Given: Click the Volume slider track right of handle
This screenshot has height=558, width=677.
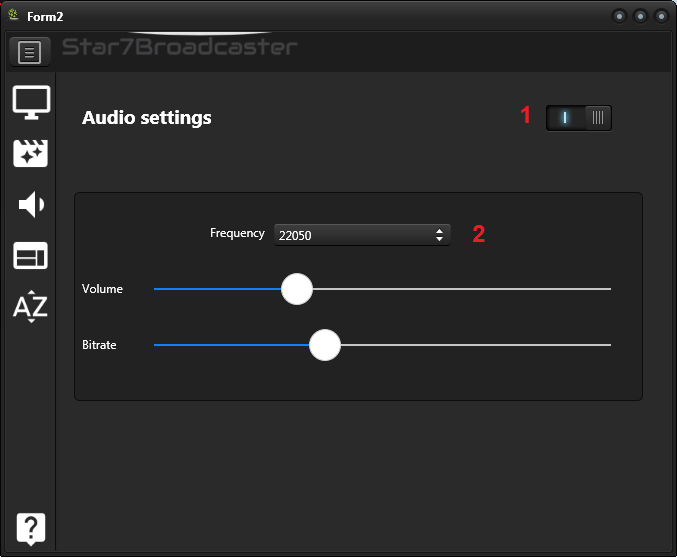Looking at the screenshot, I should (x=462, y=289).
